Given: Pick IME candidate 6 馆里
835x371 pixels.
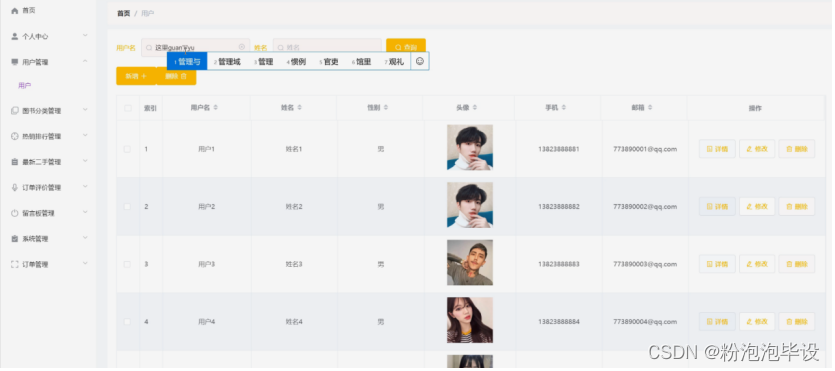Looking at the screenshot, I should (x=362, y=62).
